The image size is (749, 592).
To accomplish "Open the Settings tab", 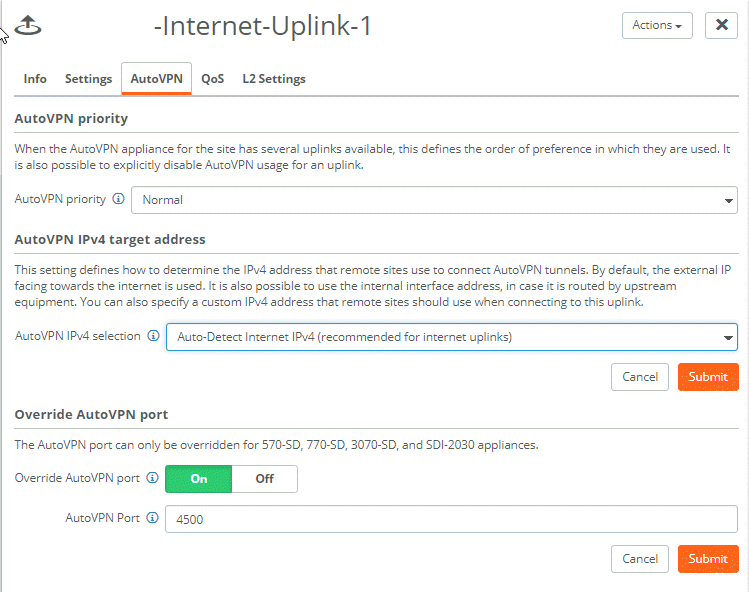I will (88, 79).
